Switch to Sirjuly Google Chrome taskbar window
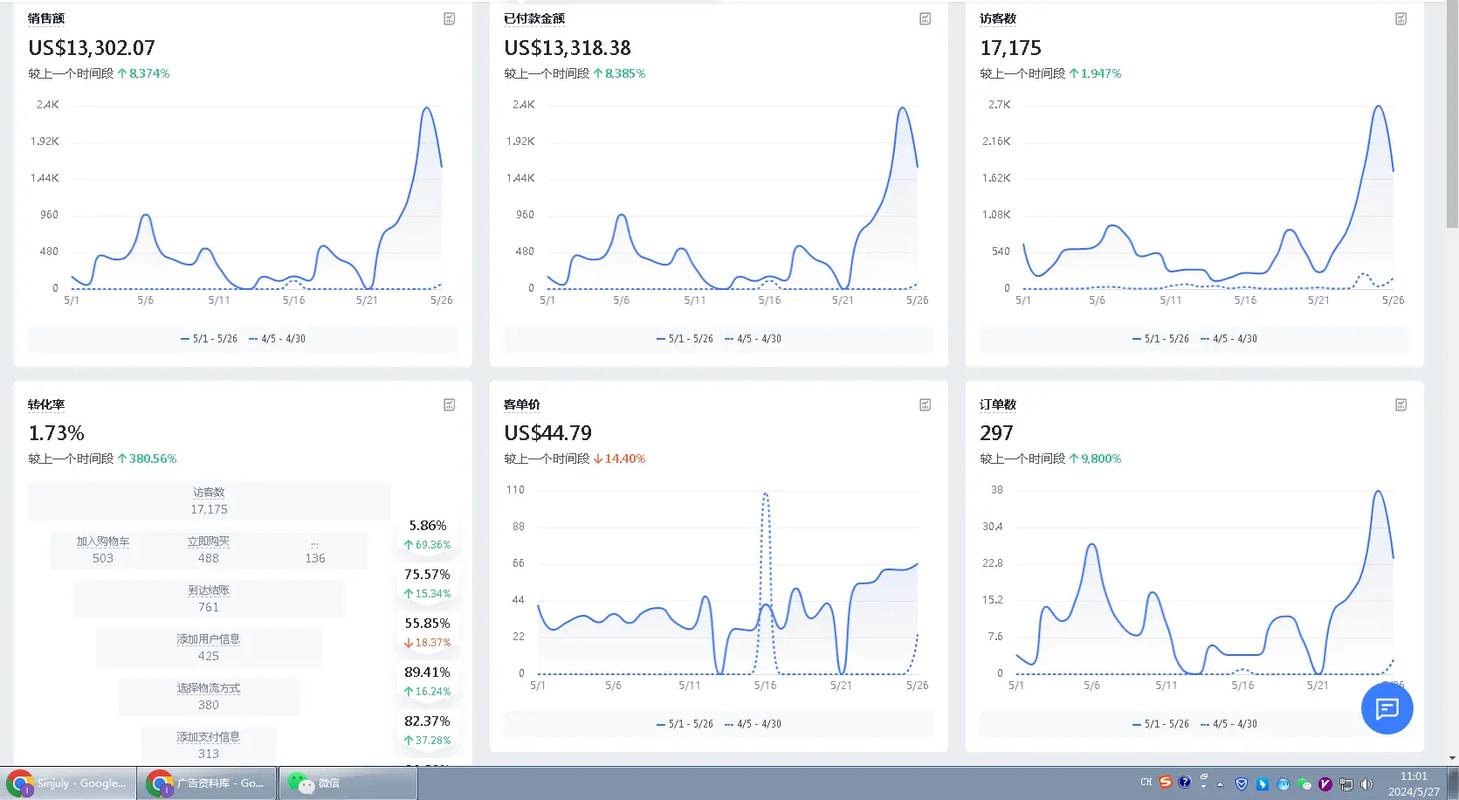This screenshot has height=800, width=1459. [68, 783]
